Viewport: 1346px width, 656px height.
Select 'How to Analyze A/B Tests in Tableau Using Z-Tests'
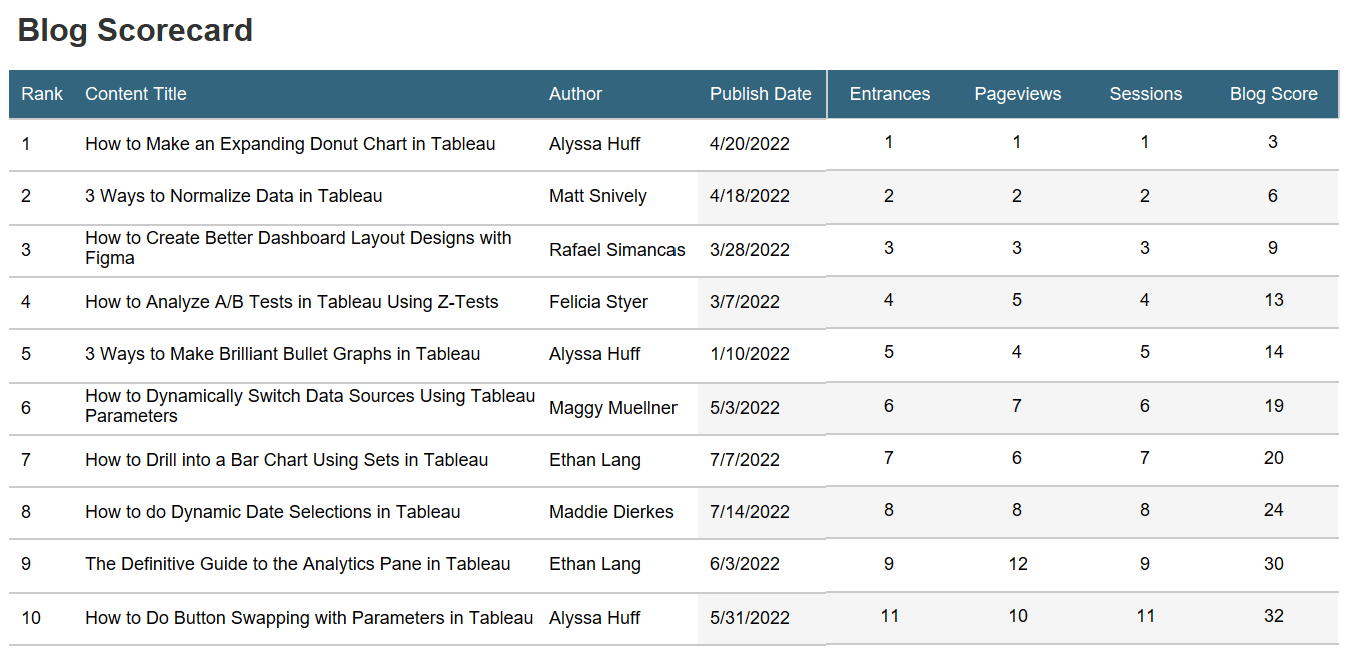point(291,302)
